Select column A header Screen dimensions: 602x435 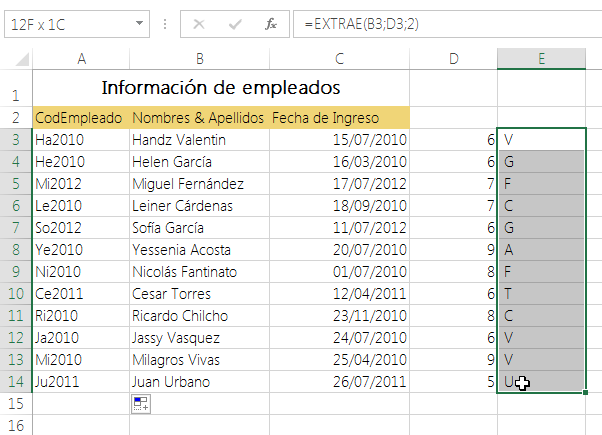[x=80, y=59]
